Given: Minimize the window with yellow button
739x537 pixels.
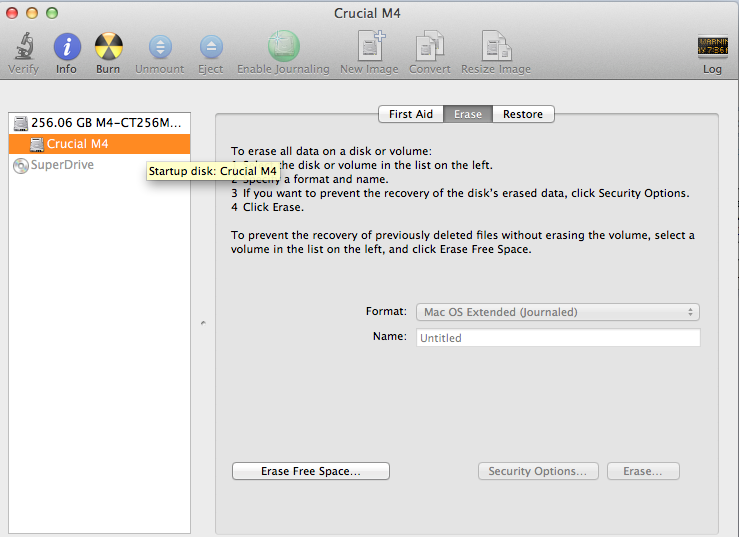Looking at the screenshot, I should (x=32, y=13).
